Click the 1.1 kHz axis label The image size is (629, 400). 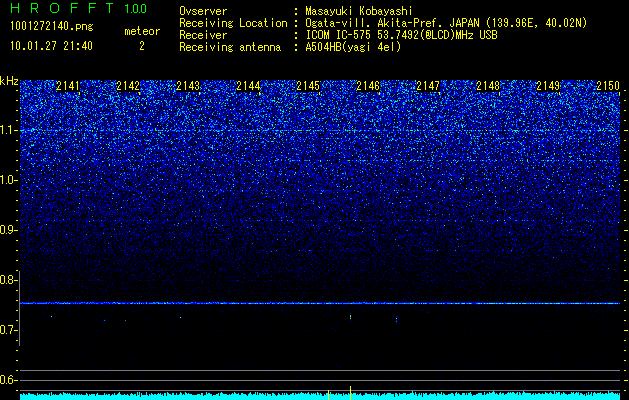pyautogui.click(x=9, y=130)
